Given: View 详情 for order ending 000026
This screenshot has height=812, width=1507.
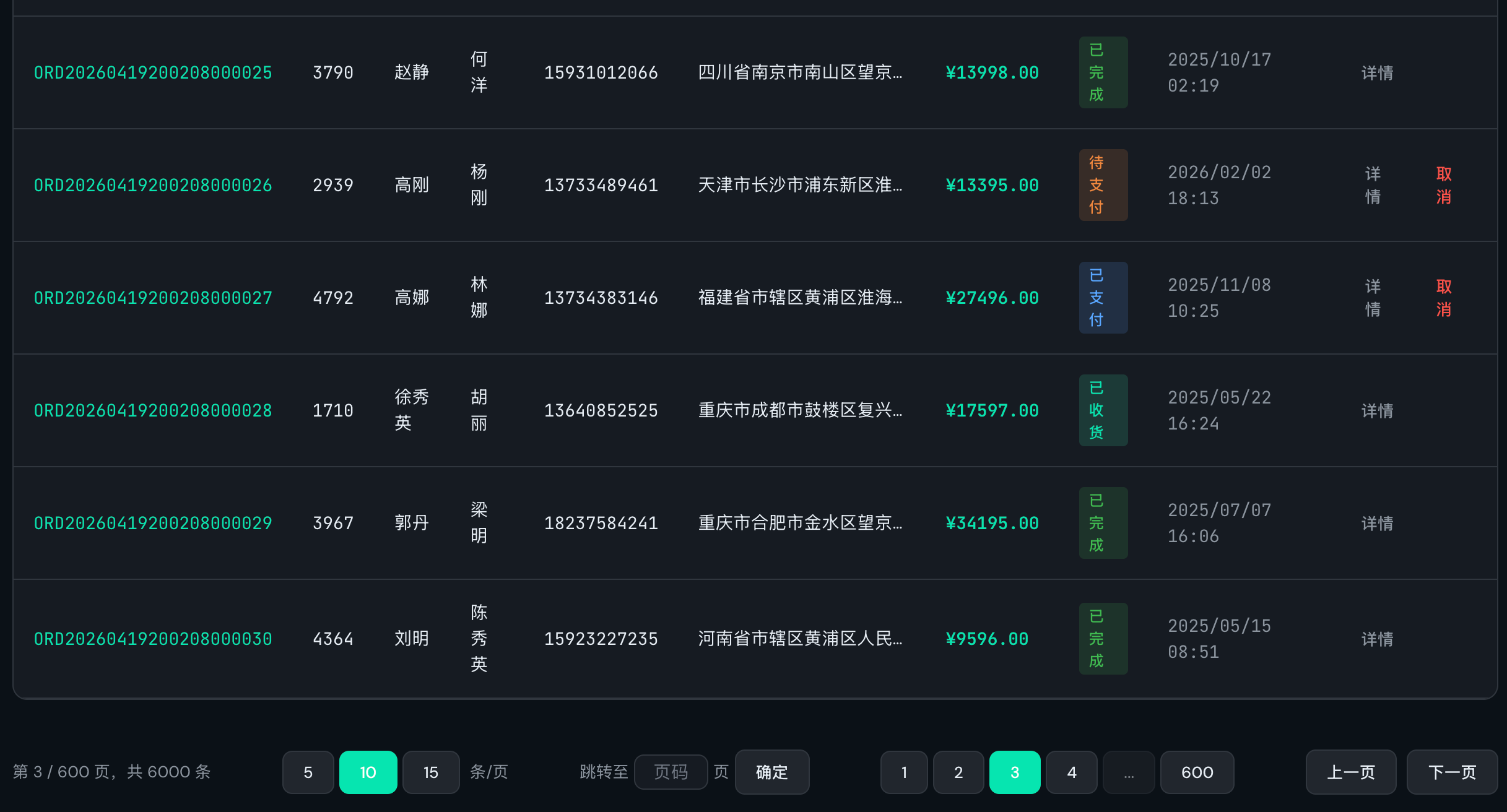Looking at the screenshot, I should pyautogui.click(x=1373, y=185).
